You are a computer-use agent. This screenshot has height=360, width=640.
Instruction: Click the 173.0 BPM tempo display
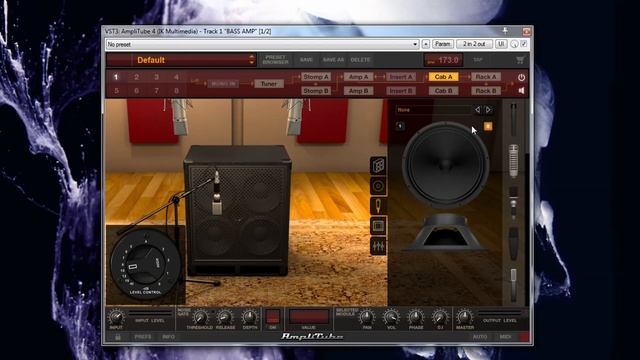[x=443, y=60]
